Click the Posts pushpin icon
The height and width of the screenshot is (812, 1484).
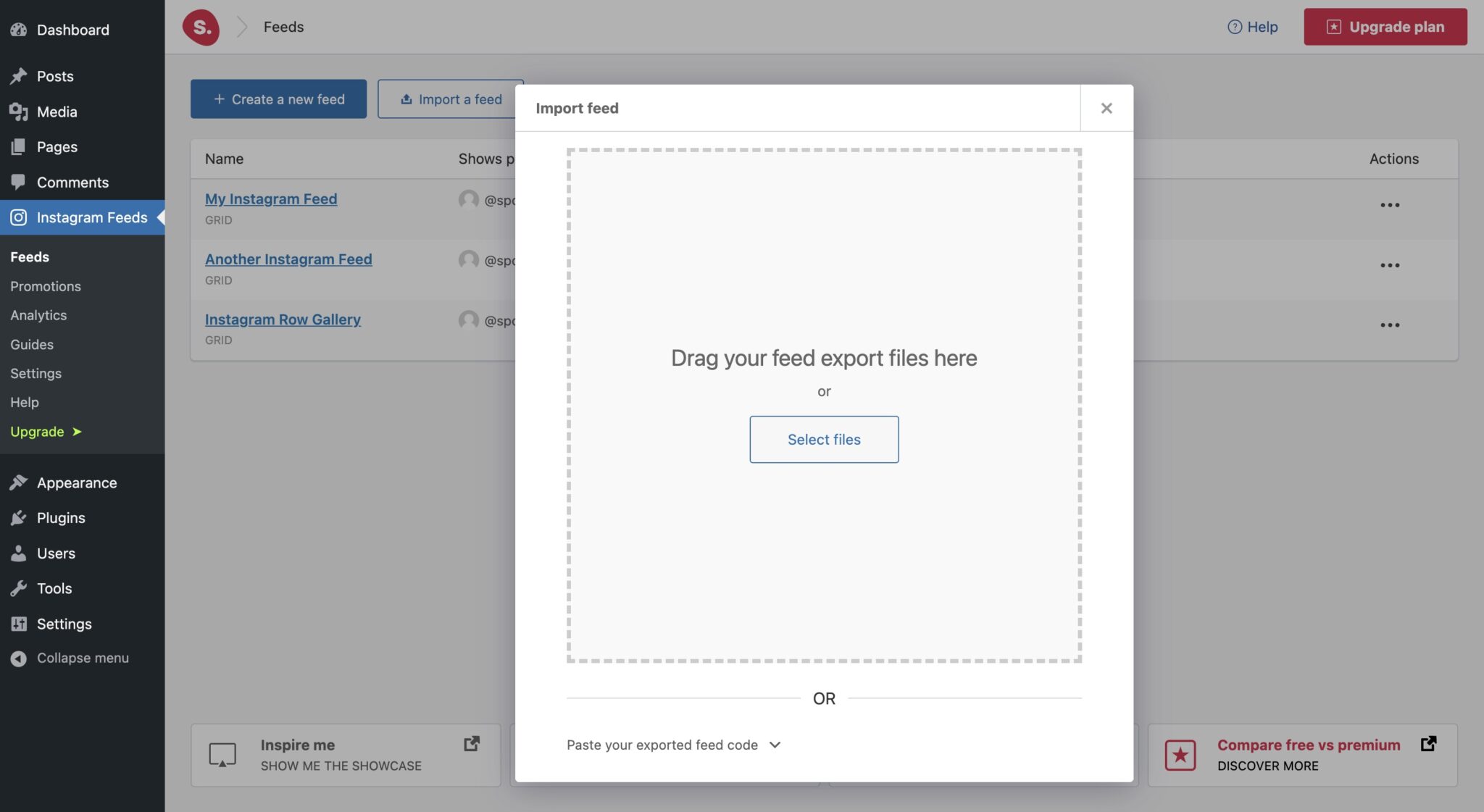pos(18,76)
